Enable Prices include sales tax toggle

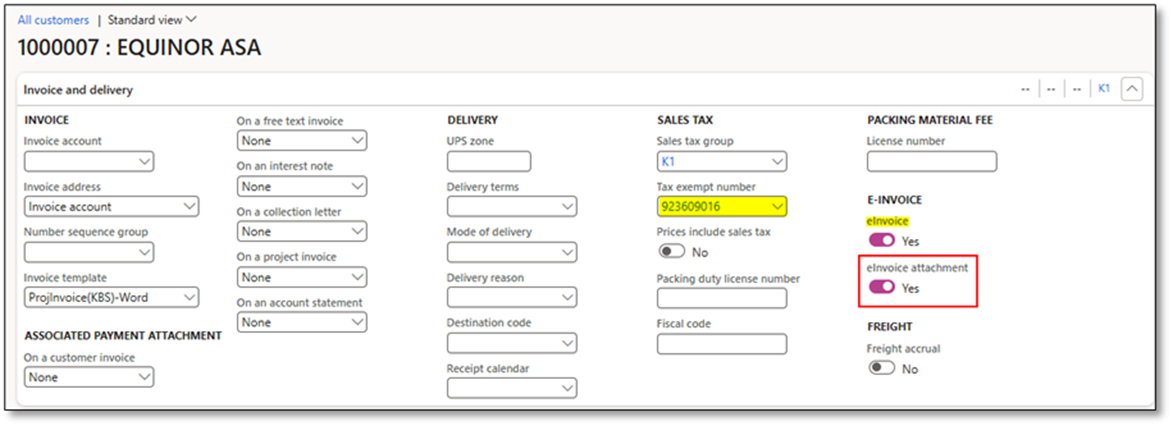pyautogui.click(x=671, y=252)
